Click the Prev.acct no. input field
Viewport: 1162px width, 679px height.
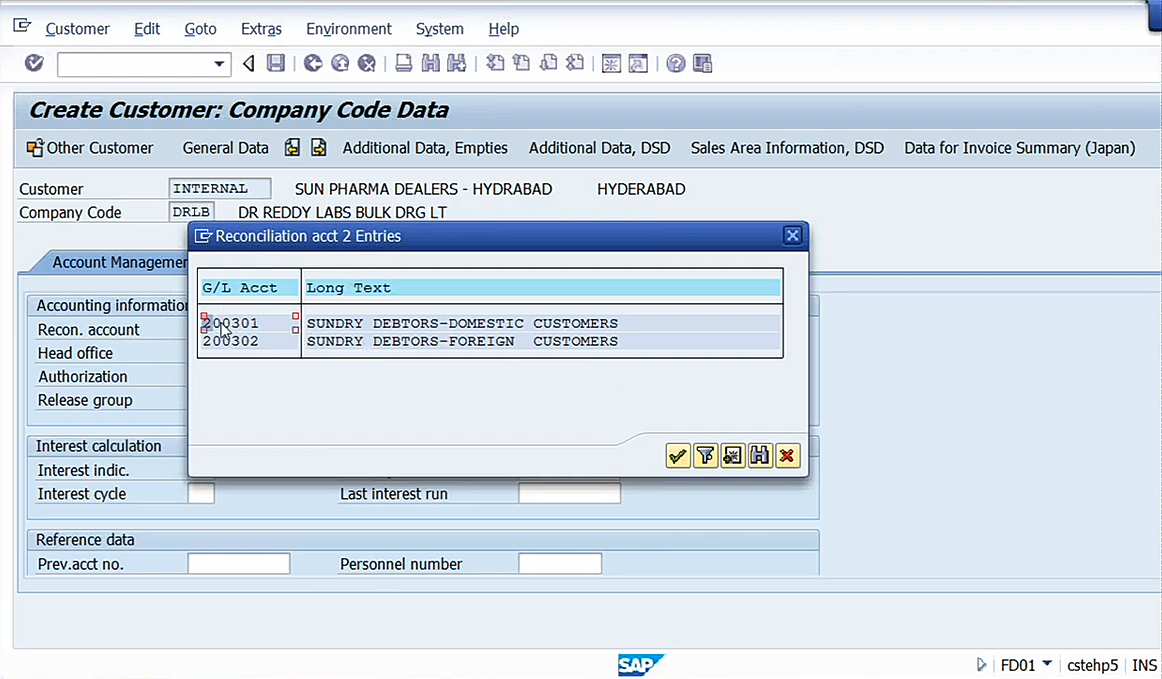[x=239, y=564]
